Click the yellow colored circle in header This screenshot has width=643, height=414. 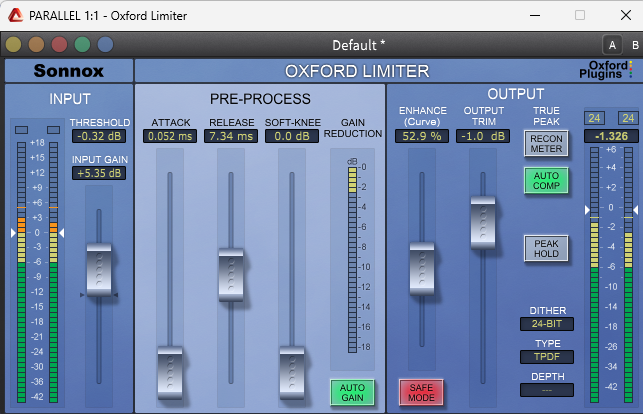point(14,44)
